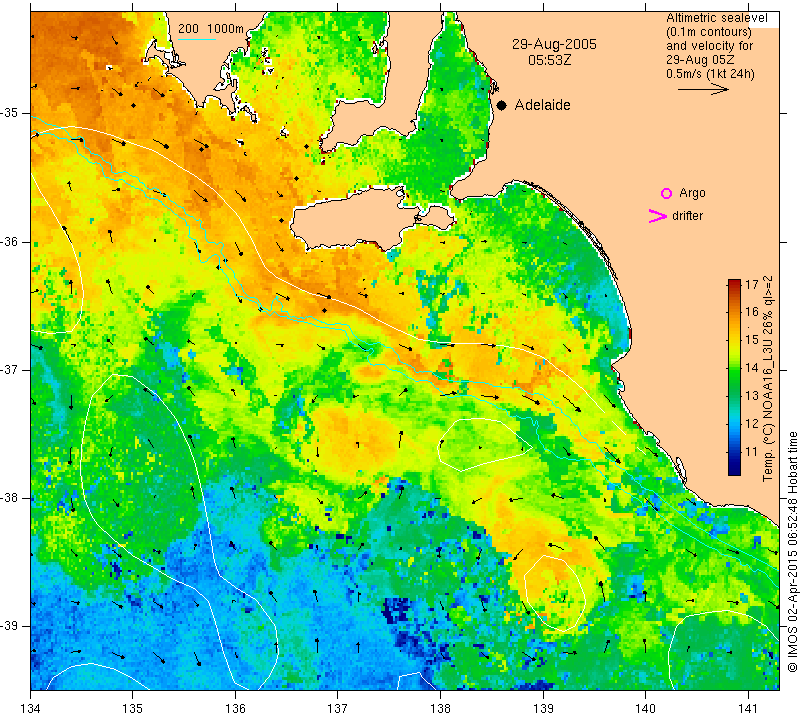This screenshot has height=720, width=800.
Task: Click the closed white contour eddy near 139.1E 38.8S
Action: [x=555, y=591]
